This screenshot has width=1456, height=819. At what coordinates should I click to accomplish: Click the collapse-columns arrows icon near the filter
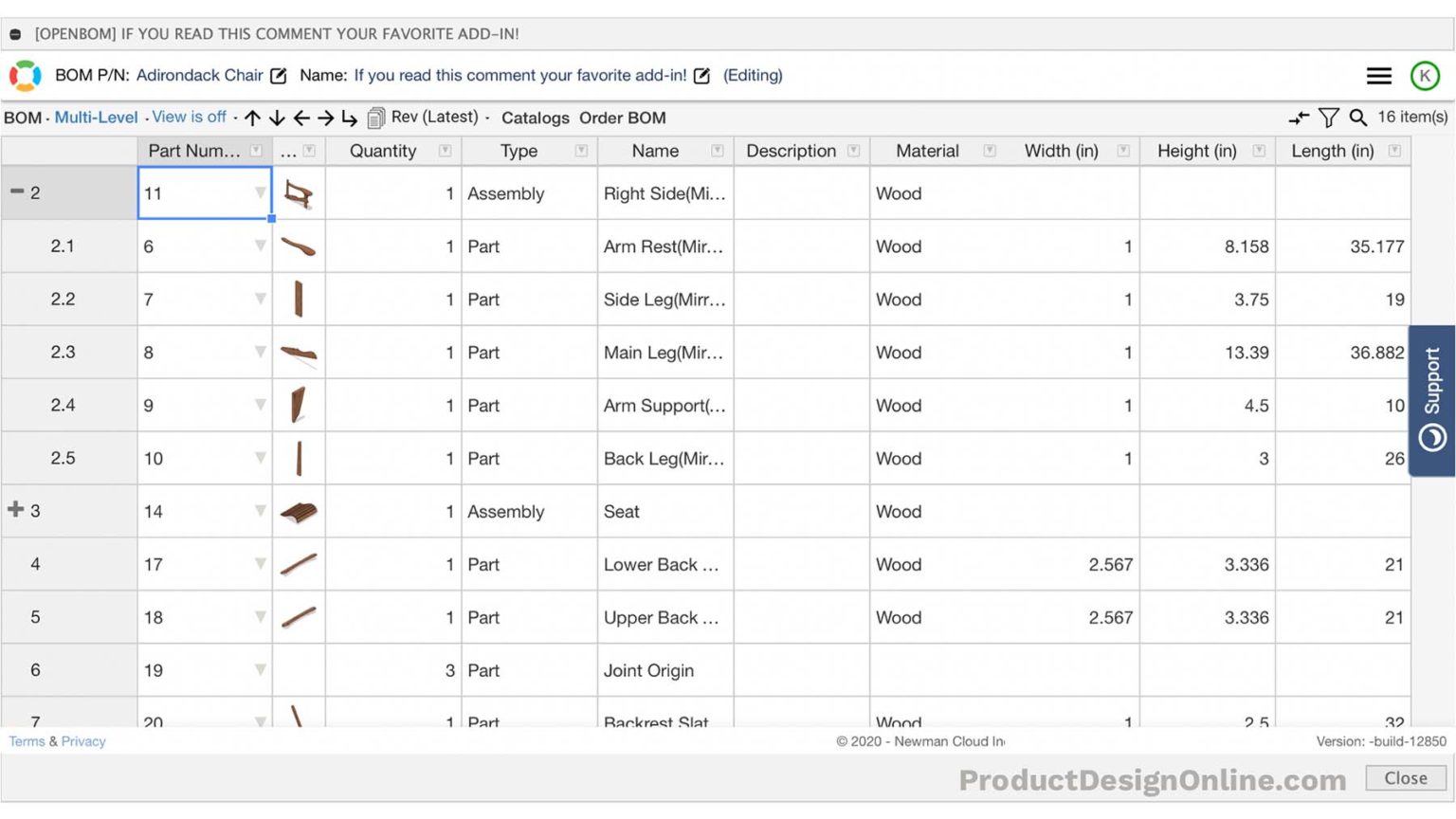[x=1299, y=118]
